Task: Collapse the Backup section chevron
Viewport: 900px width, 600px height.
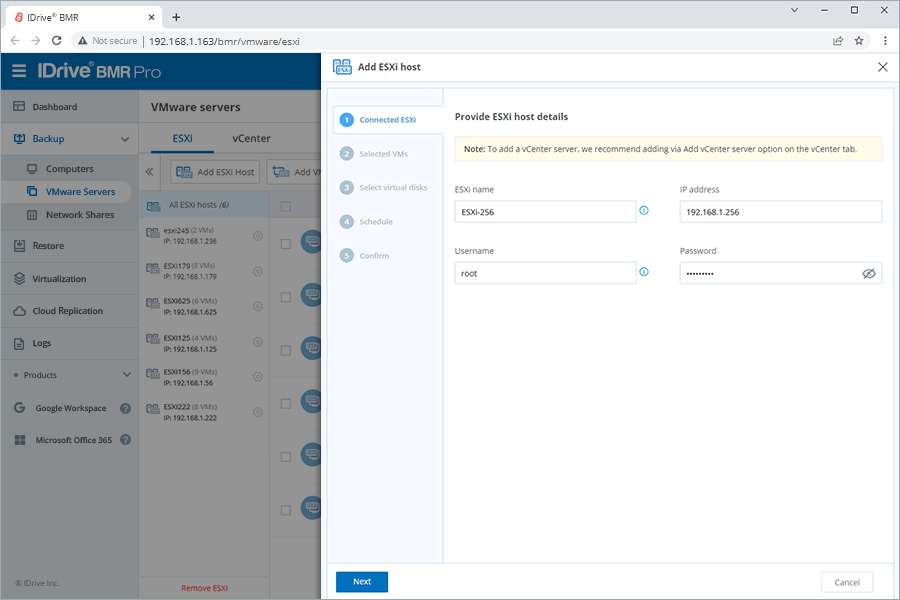Action: click(127, 138)
